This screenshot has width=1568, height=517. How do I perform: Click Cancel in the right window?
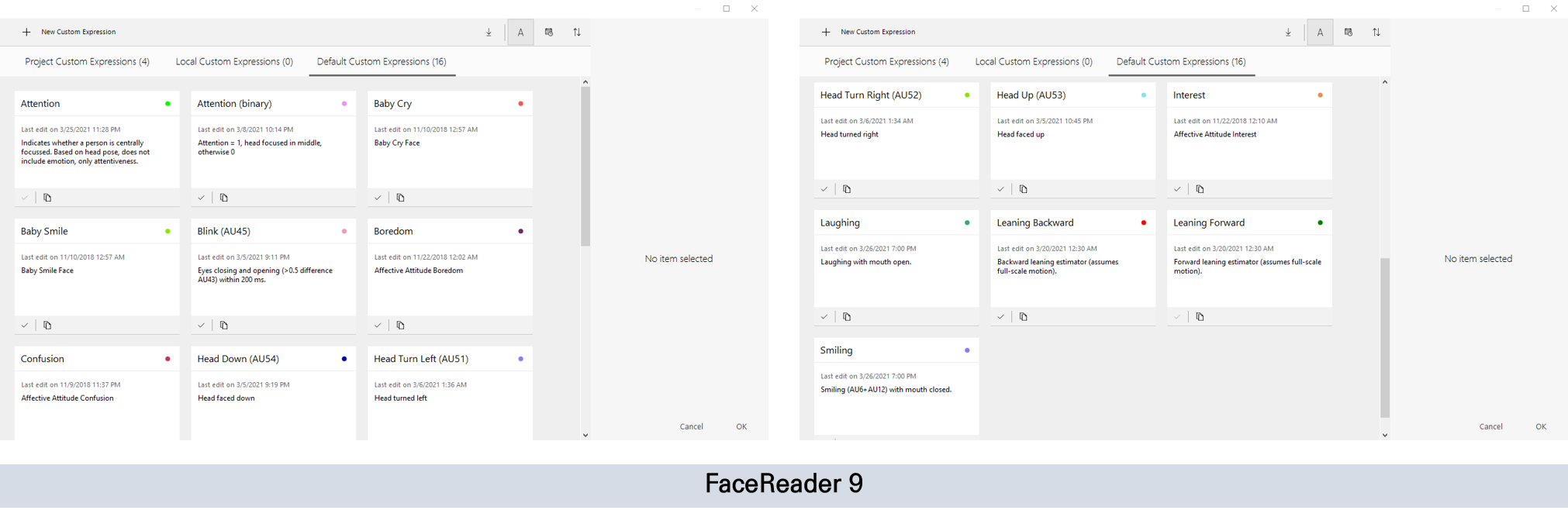[x=1490, y=426]
